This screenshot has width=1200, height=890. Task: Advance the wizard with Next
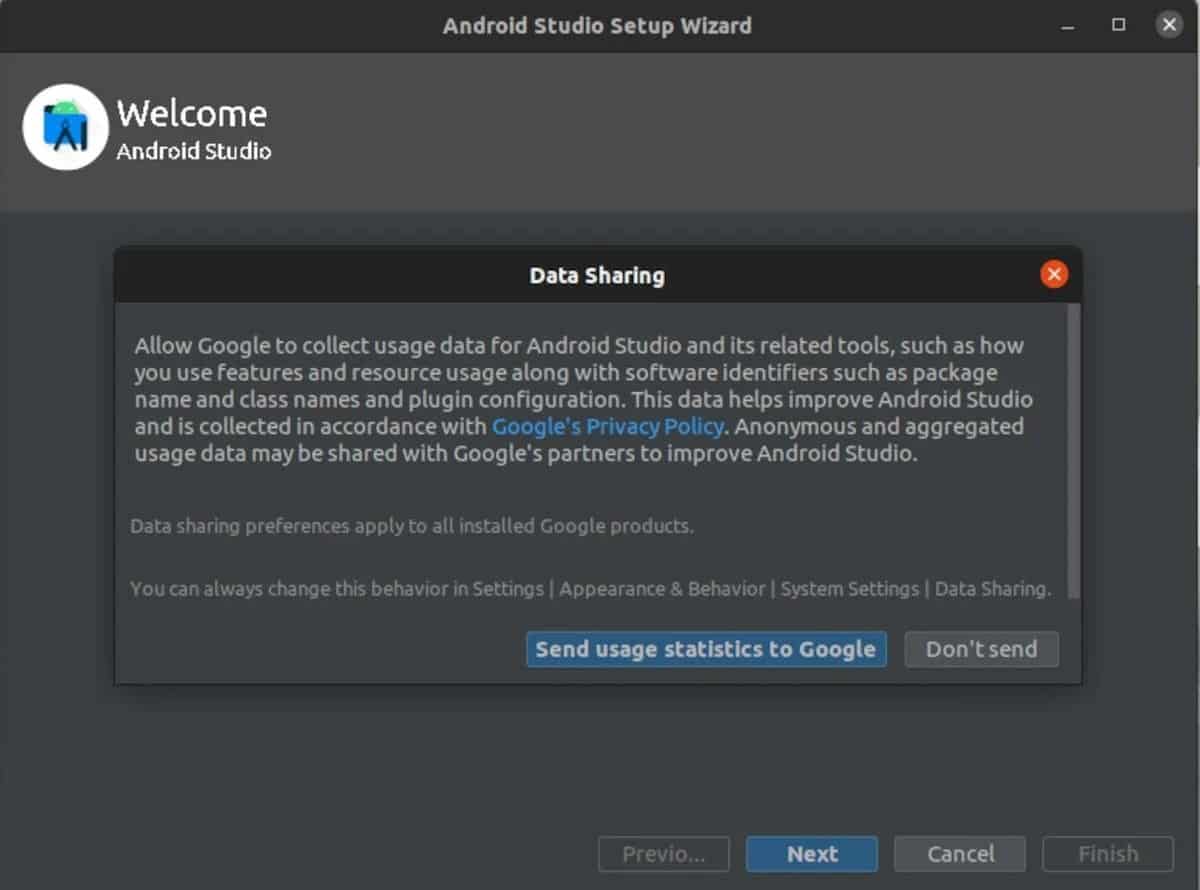click(x=812, y=854)
